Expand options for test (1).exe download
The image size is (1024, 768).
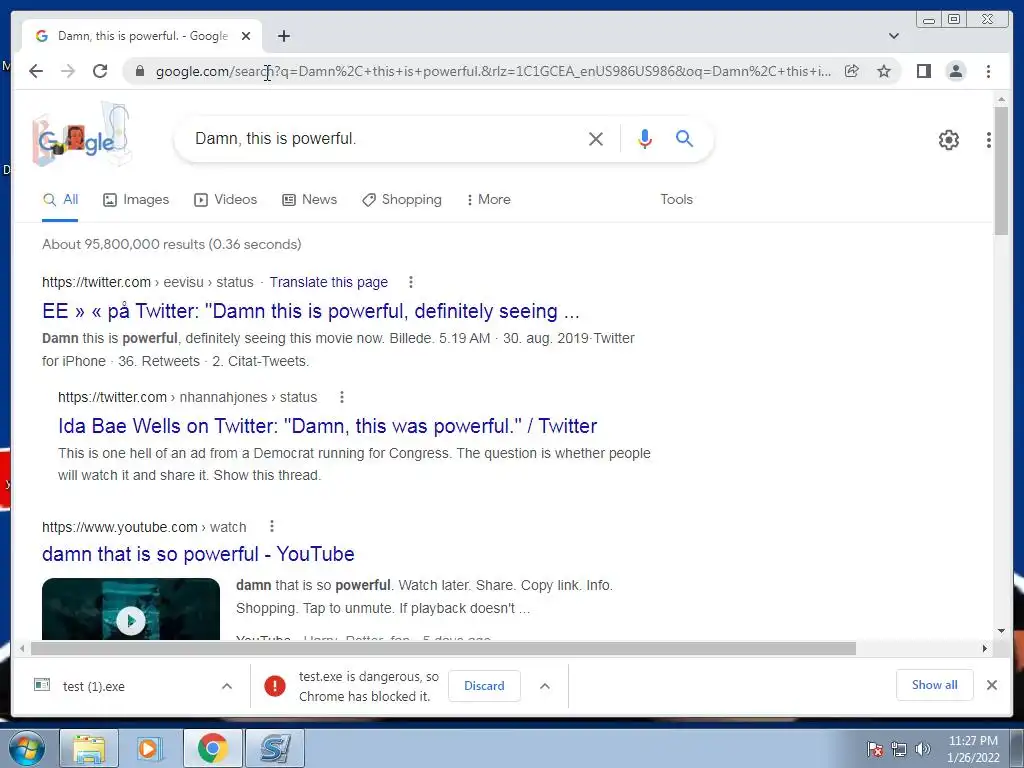[227, 686]
